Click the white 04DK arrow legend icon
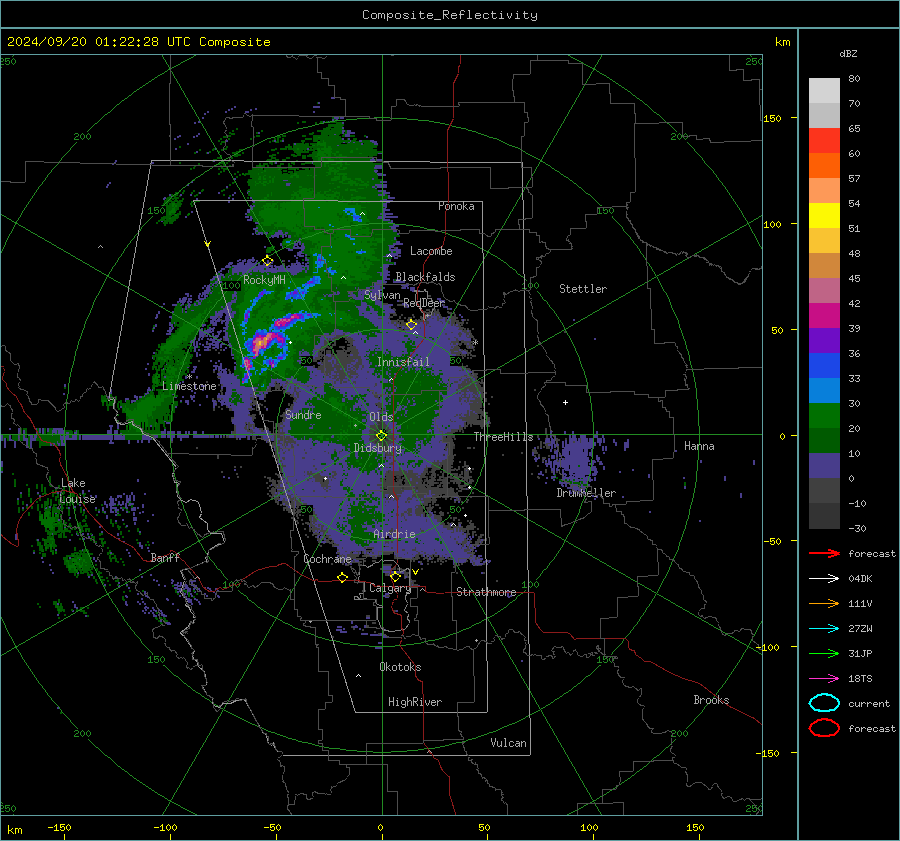 coord(824,579)
